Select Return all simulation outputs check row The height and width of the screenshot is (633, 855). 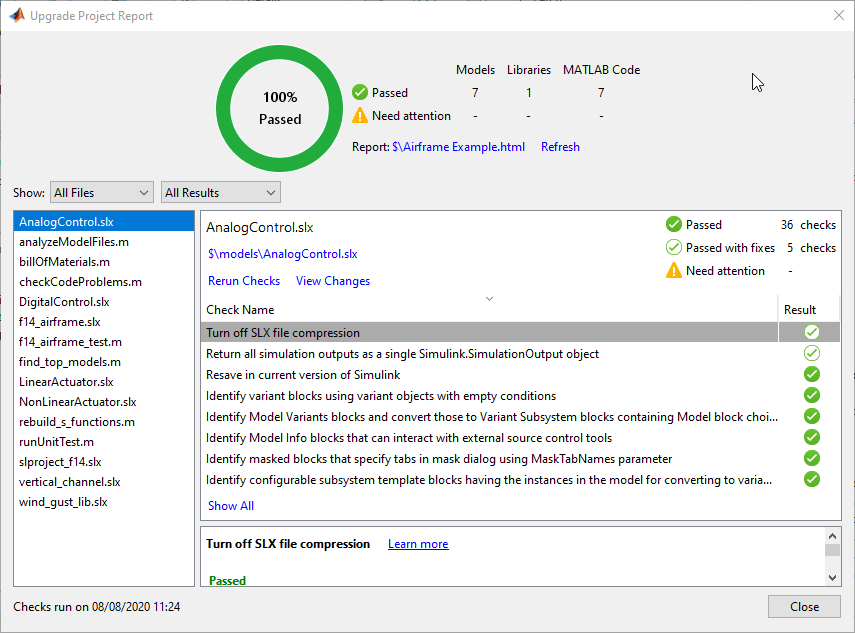pos(489,354)
